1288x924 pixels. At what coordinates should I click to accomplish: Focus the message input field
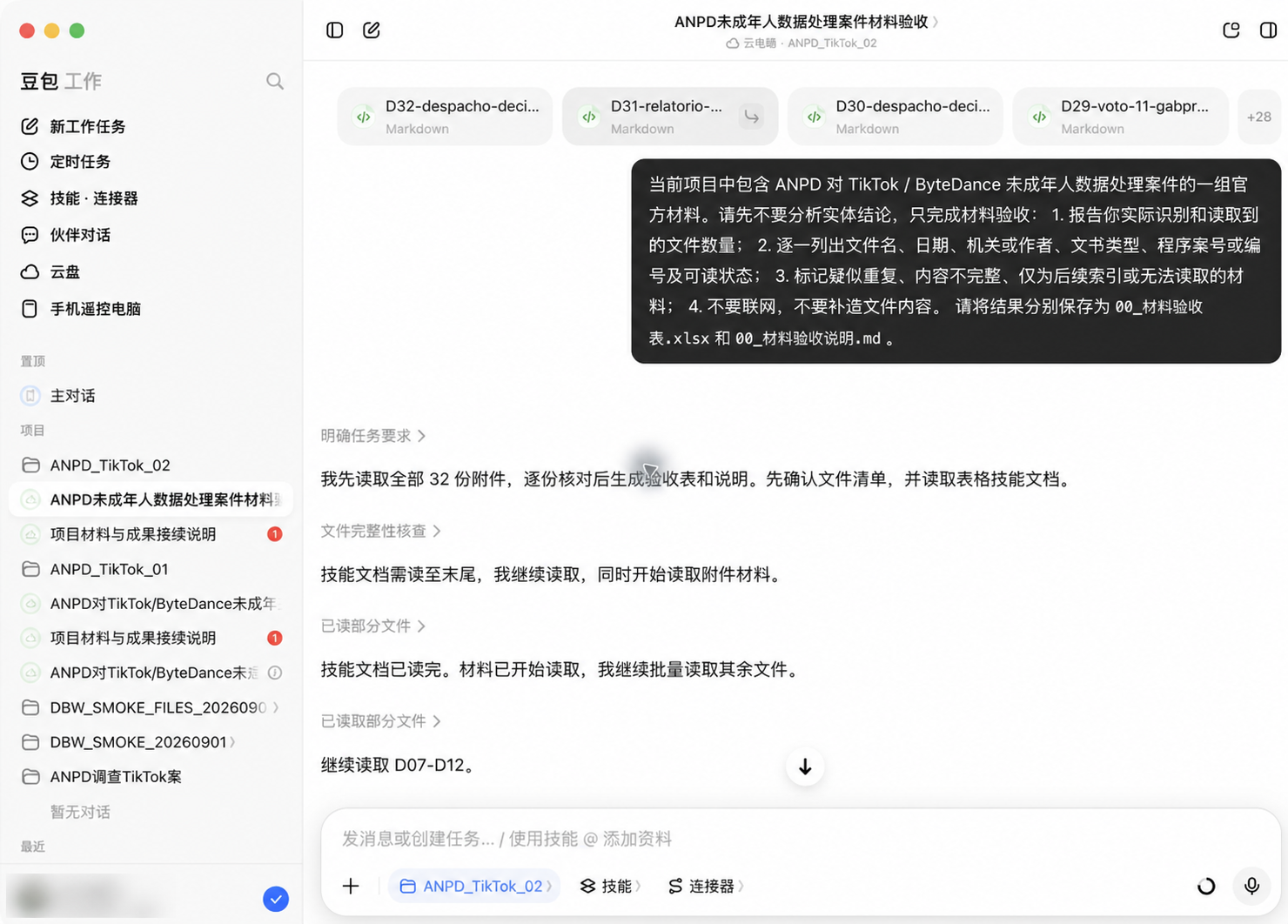click(801, 839)
